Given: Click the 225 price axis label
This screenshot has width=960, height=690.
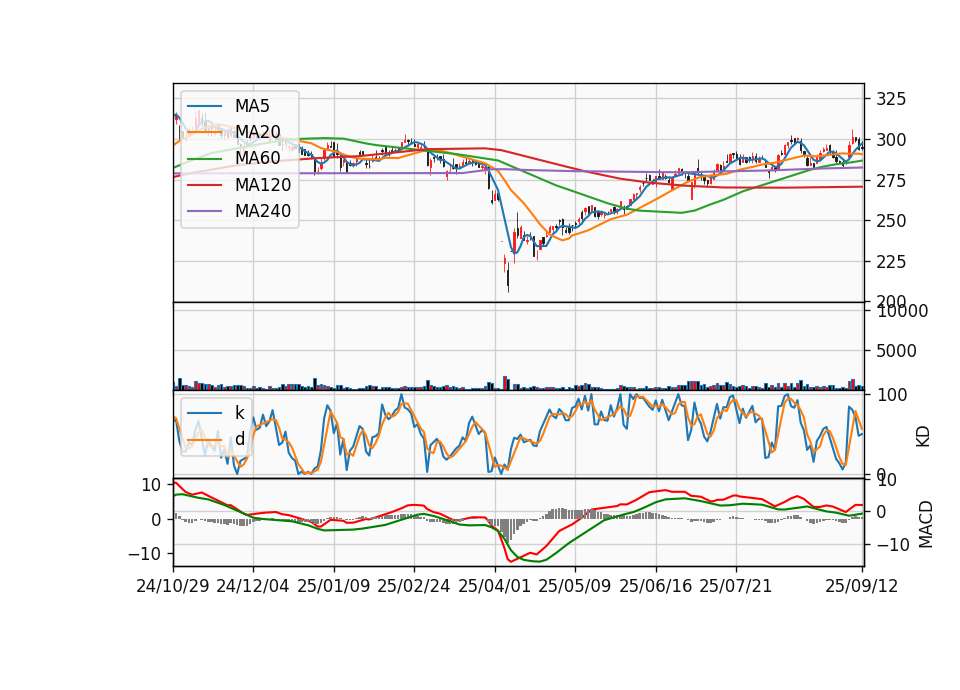Looking at the screenshot, I should 891,262.
